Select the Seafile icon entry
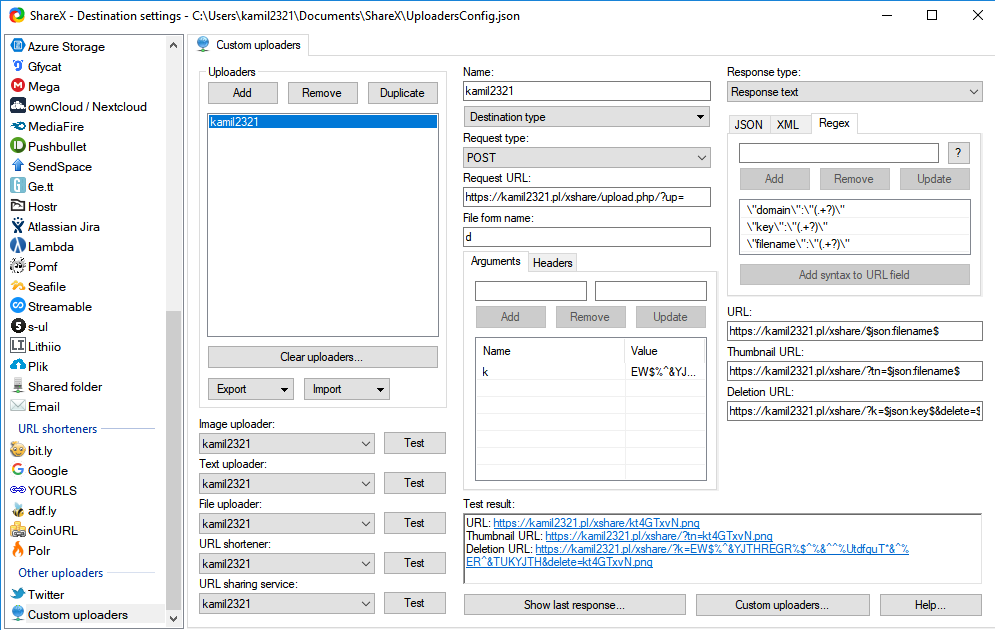 (x=18, y=287)
